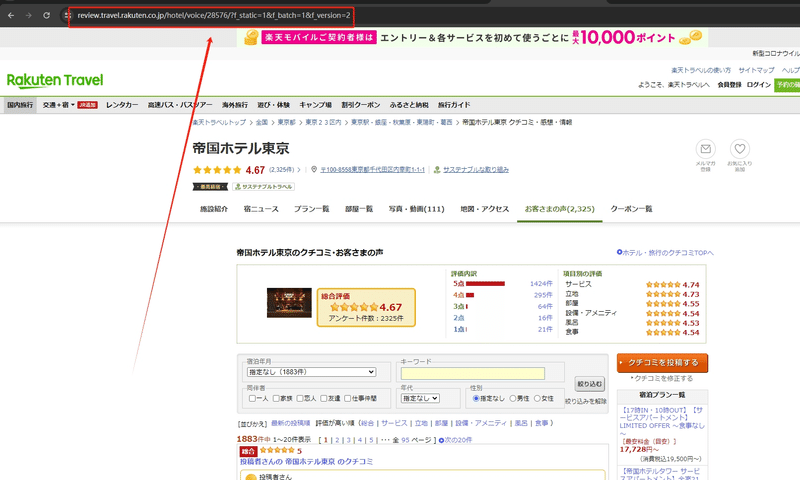Viewport: 800px width, 480px height.
Task: Open クチコミを修正する link
Action: coord(662,378)
